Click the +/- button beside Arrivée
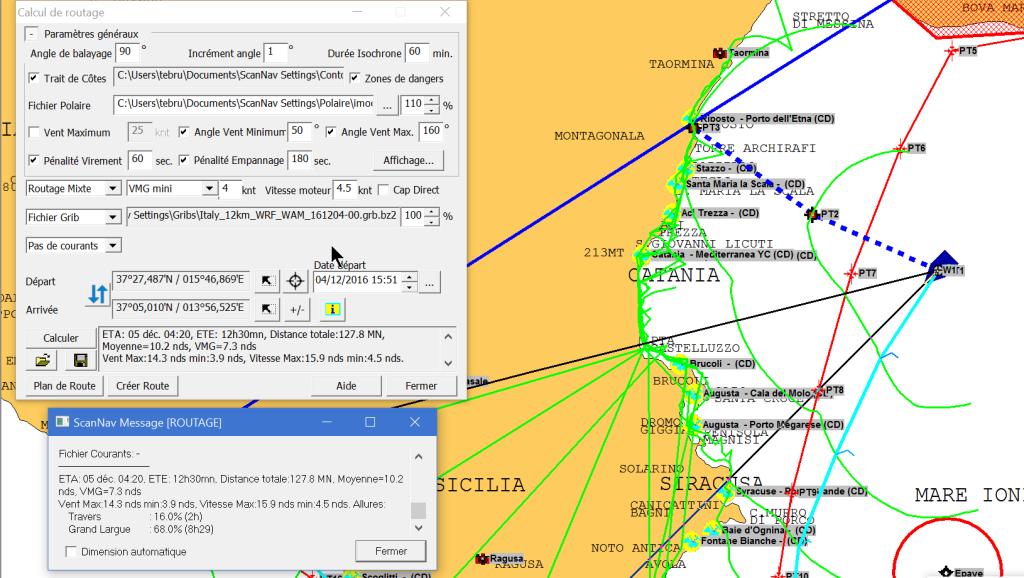This screenshot has height=578, width=1024. [296, 310]
